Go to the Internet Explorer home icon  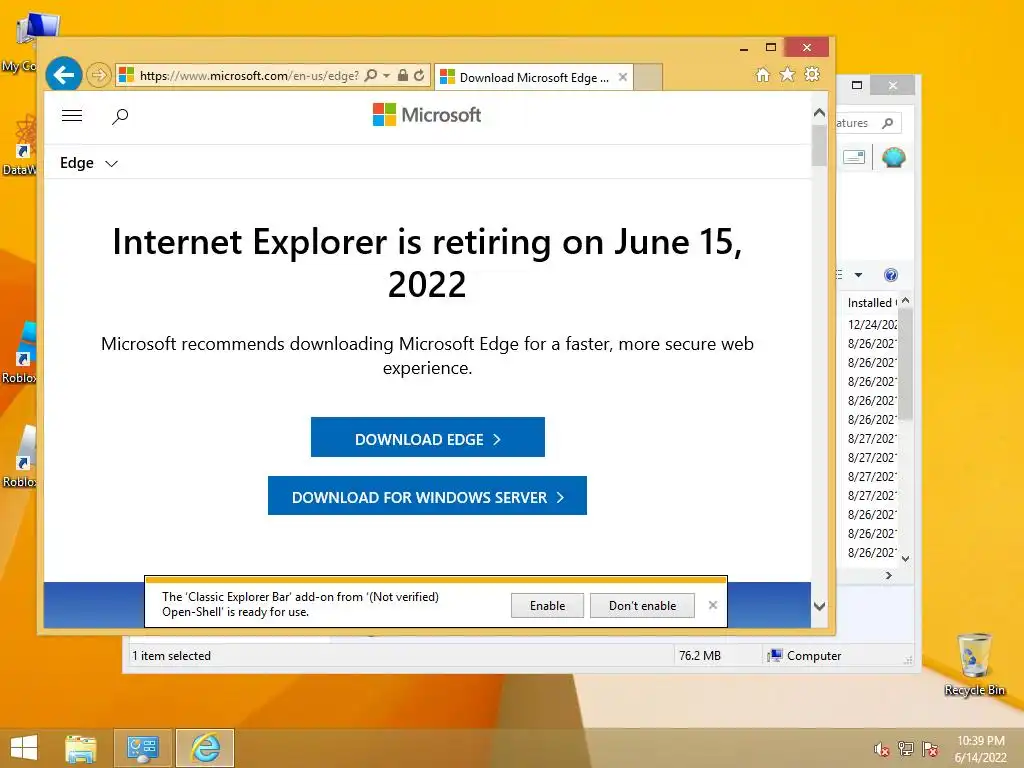(x=763, y=74)
